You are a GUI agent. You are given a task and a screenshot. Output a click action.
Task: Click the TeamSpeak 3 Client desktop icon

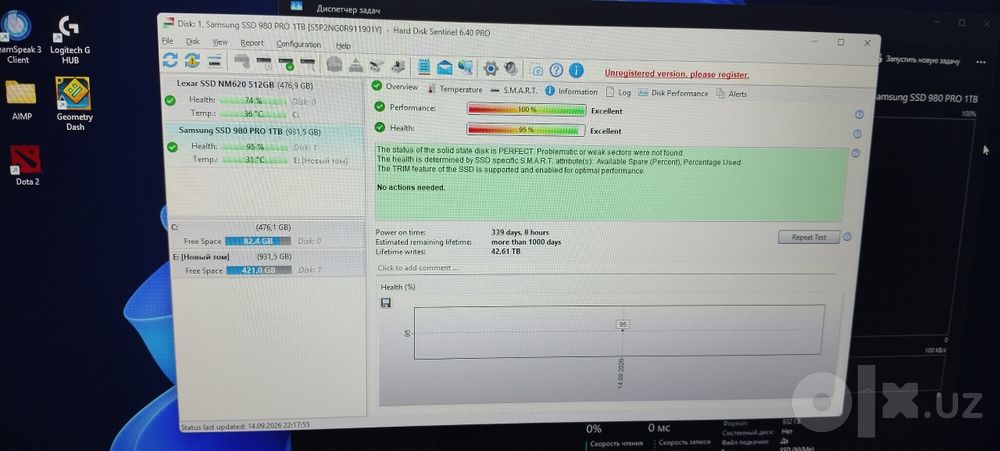(x=17, y=38)
